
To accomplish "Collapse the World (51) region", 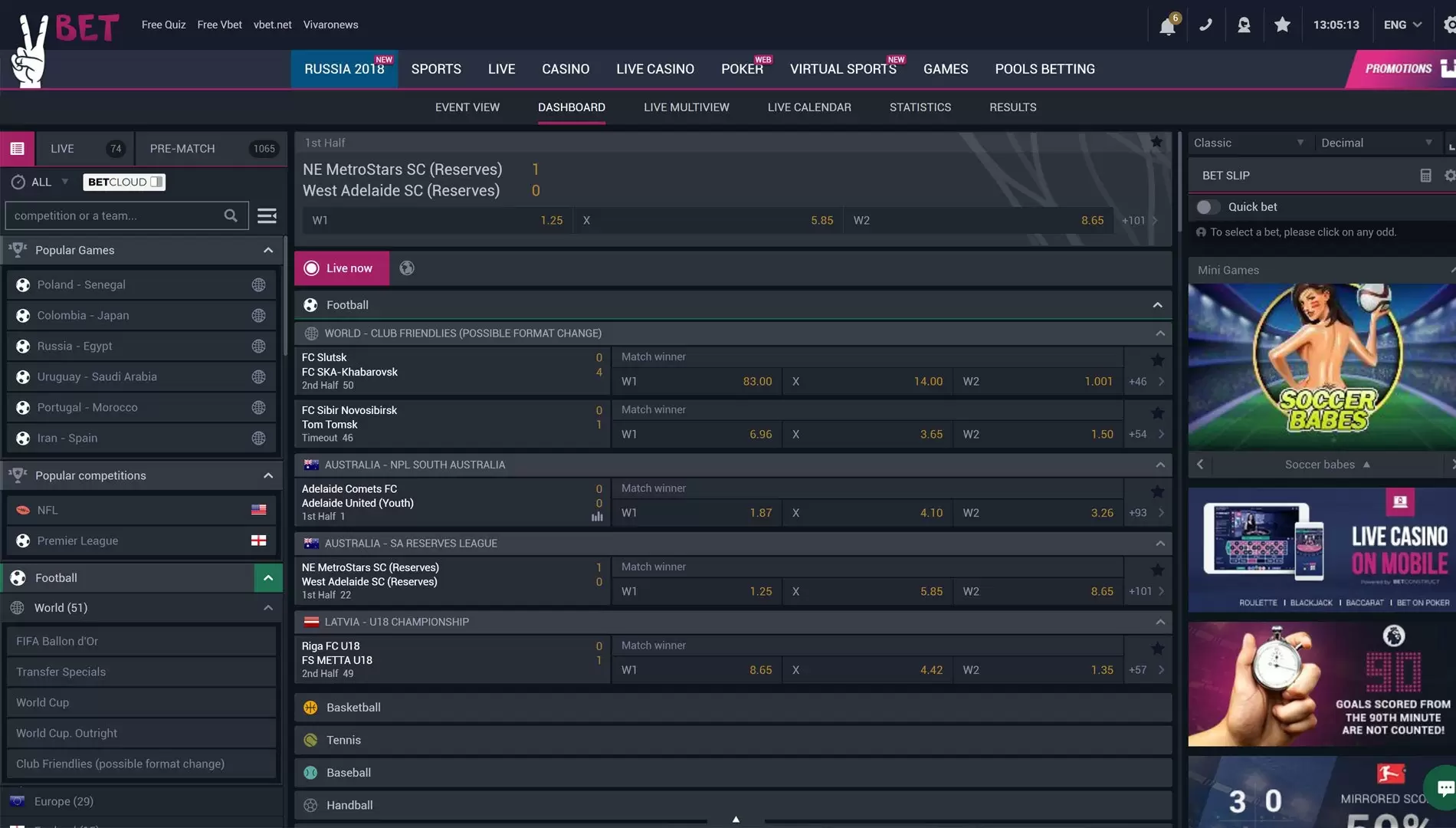I will click(268, 607).
